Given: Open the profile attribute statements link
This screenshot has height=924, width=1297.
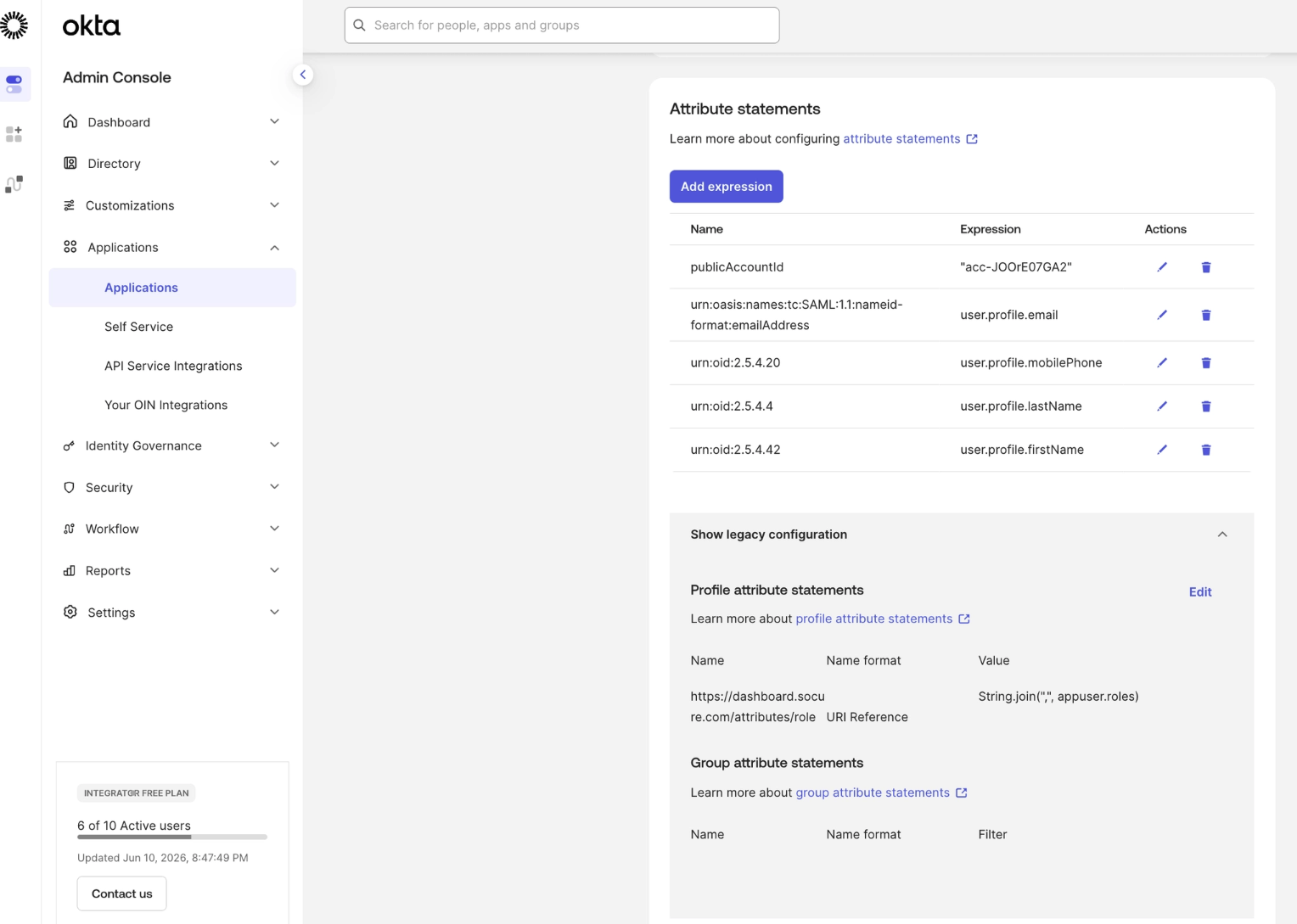Looking at the screenshot, I should [x=883, y=619].
